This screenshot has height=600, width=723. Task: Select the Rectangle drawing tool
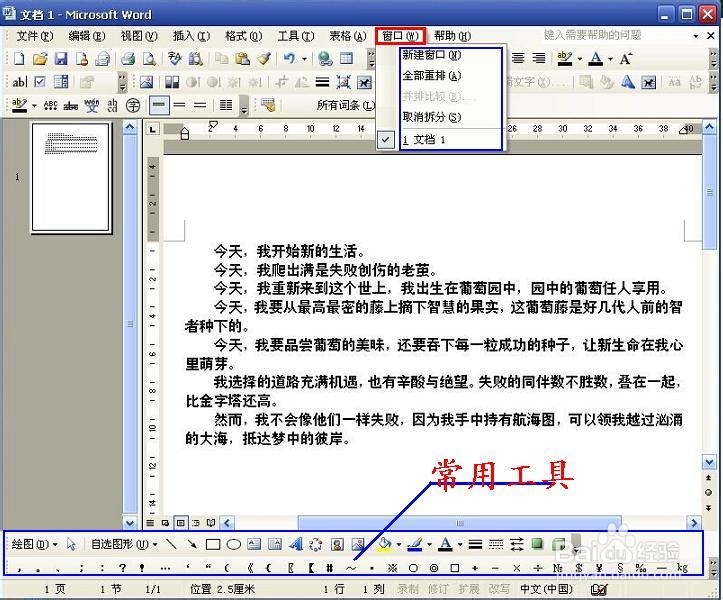[x=213, y=545]
